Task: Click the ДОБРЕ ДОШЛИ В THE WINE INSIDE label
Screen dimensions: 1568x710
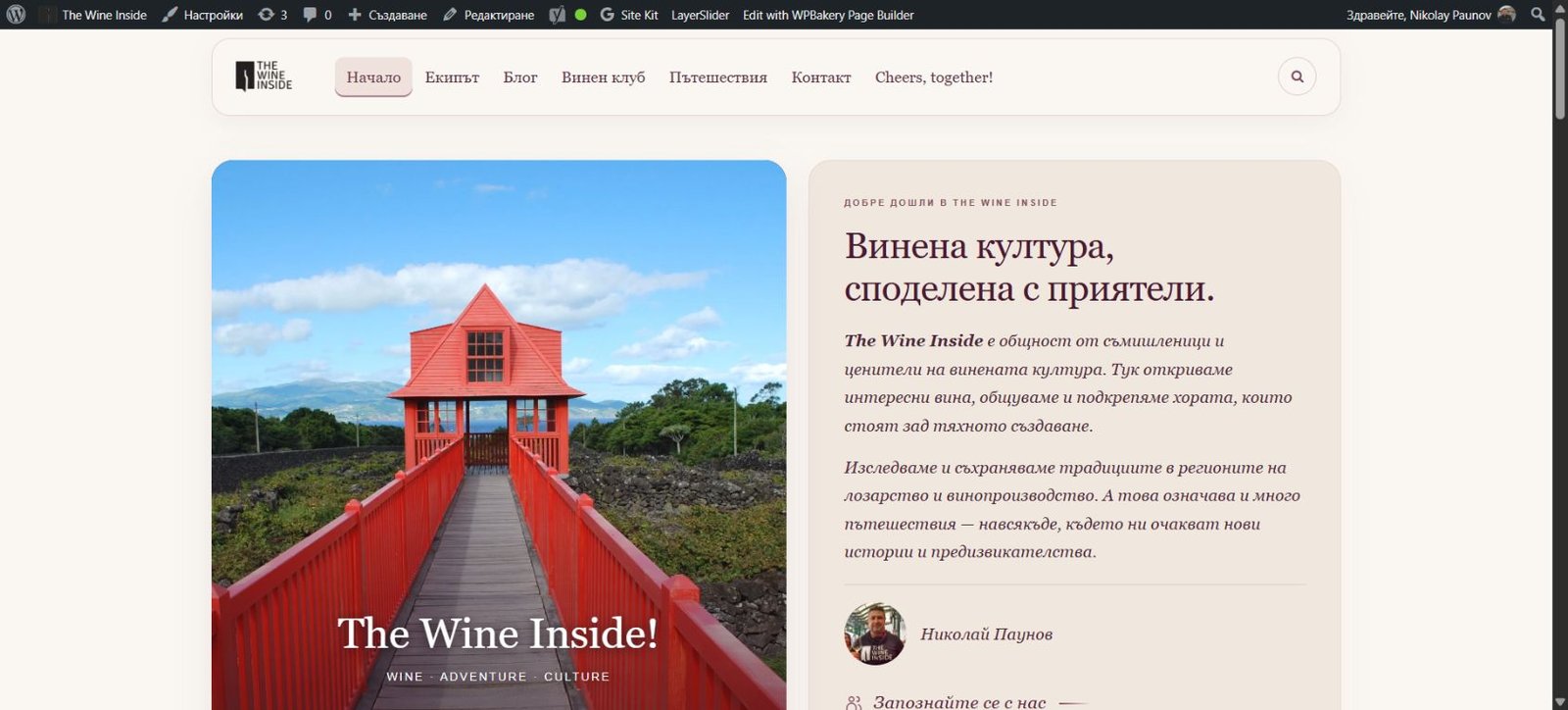Action: tap(951, 203)
